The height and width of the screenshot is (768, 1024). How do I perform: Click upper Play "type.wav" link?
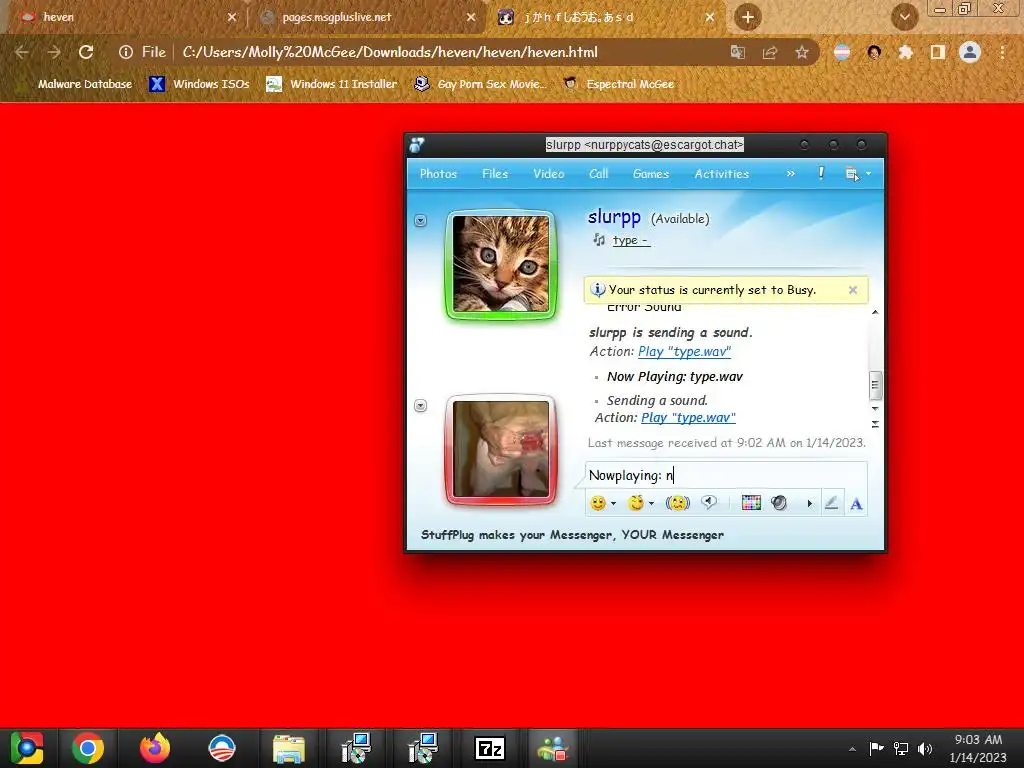tap(684, 351)
